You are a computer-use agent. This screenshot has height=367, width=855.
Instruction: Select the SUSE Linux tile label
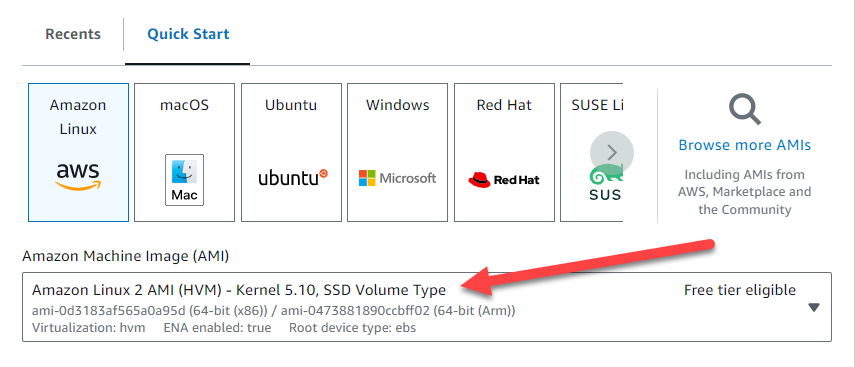(x=597, y=105)
